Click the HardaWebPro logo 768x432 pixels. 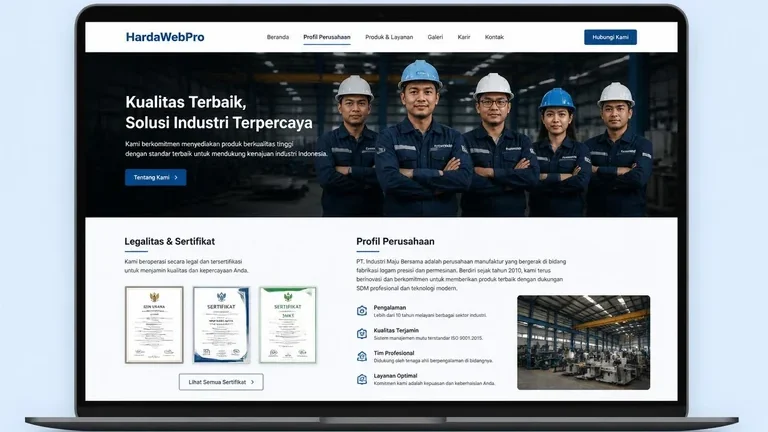coord(165,37)
